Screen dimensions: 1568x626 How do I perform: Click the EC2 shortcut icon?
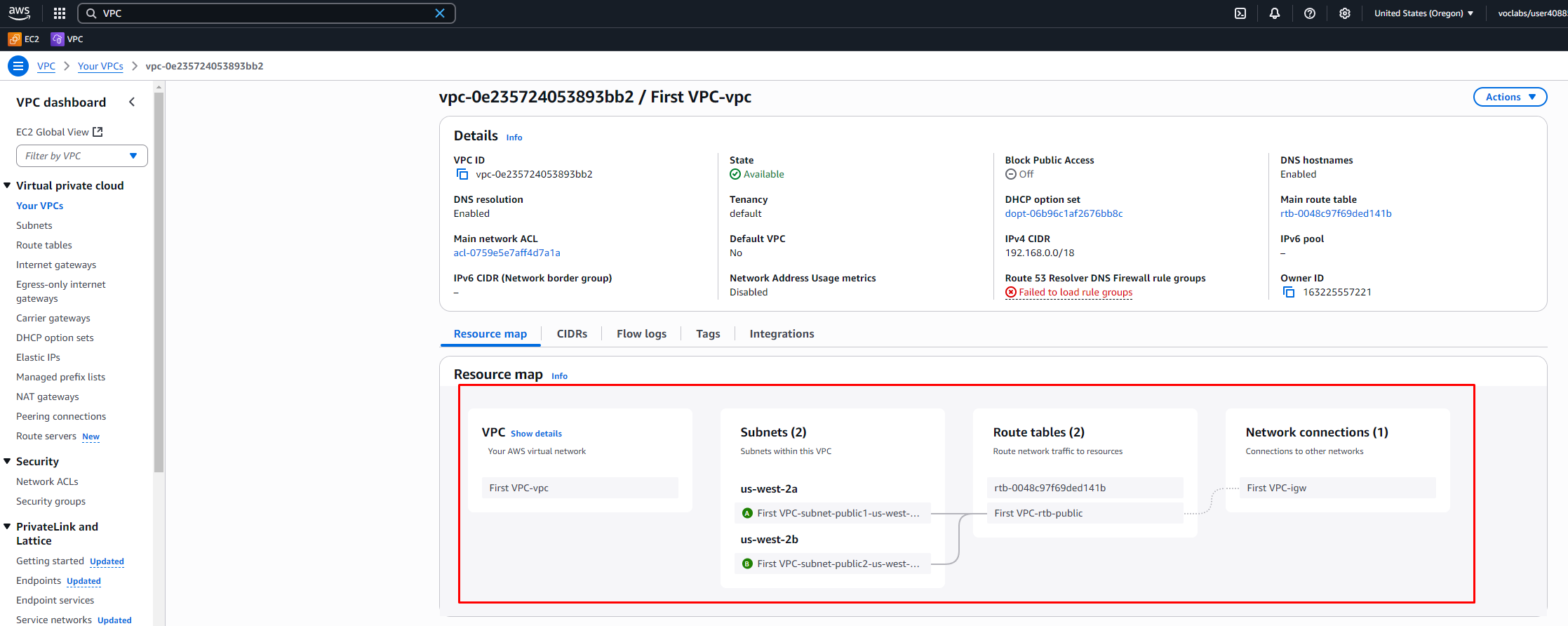coord(15,39)
